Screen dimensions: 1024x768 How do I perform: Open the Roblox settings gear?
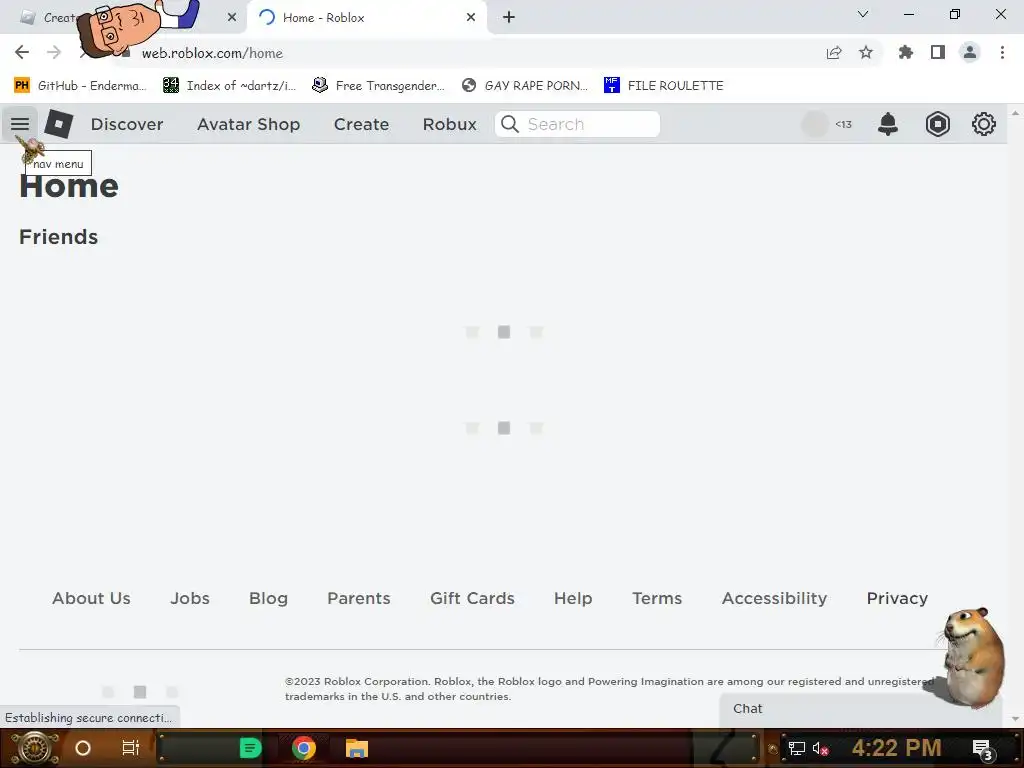coord(984,123)
